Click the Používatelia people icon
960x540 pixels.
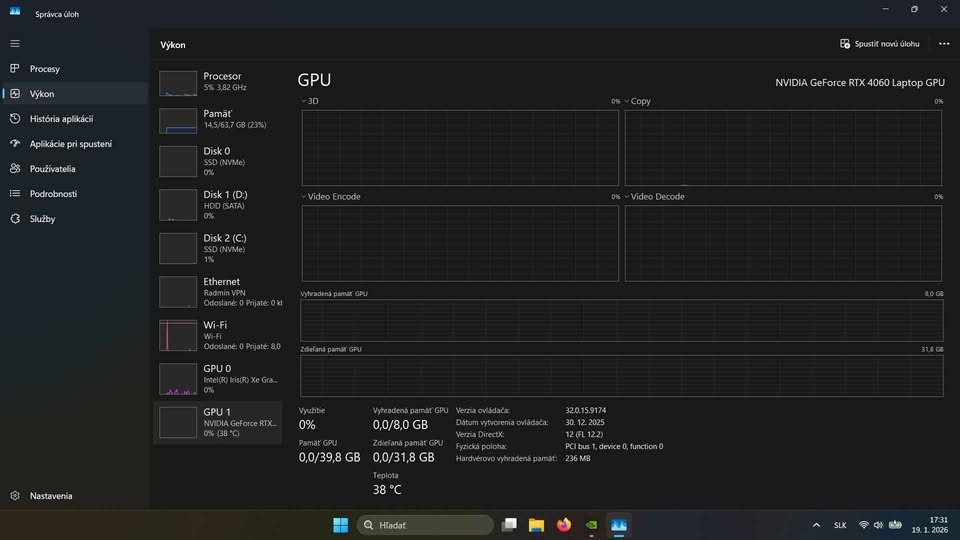pos(15,168)
